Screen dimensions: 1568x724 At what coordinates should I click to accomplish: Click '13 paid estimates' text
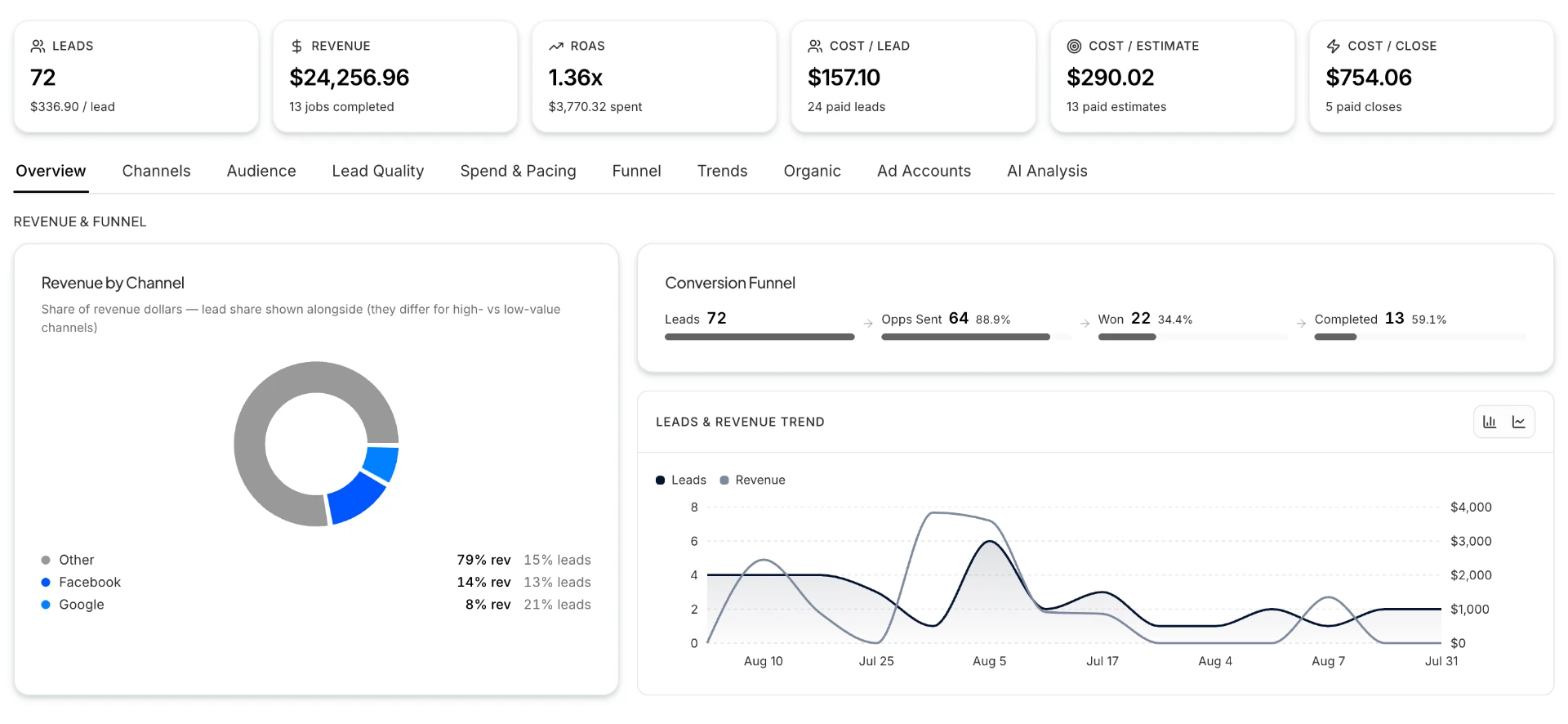pos(1116,107)
